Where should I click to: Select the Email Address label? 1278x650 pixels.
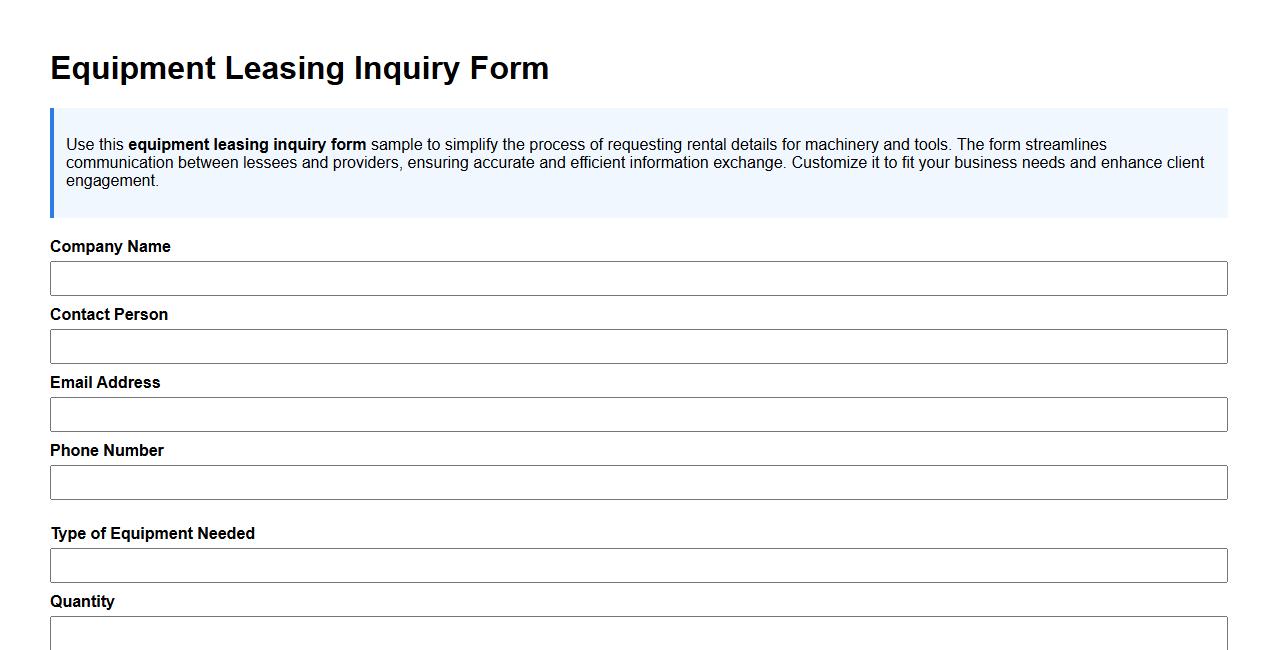105,382
